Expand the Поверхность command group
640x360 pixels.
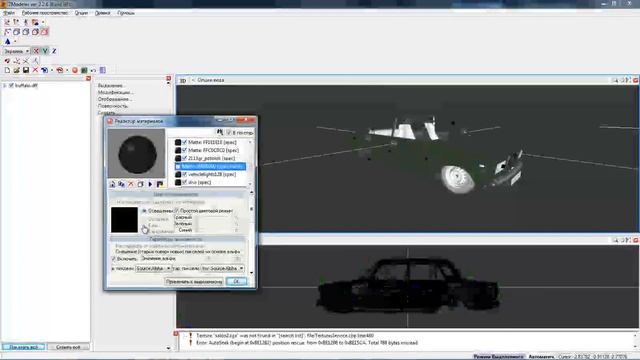(113, 106)
